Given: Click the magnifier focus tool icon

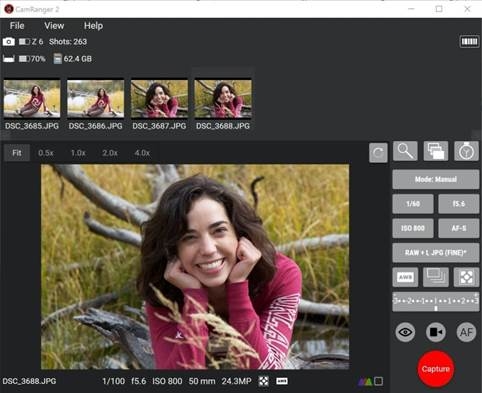Looking at the screenshot, I should (x=405, y=151).
